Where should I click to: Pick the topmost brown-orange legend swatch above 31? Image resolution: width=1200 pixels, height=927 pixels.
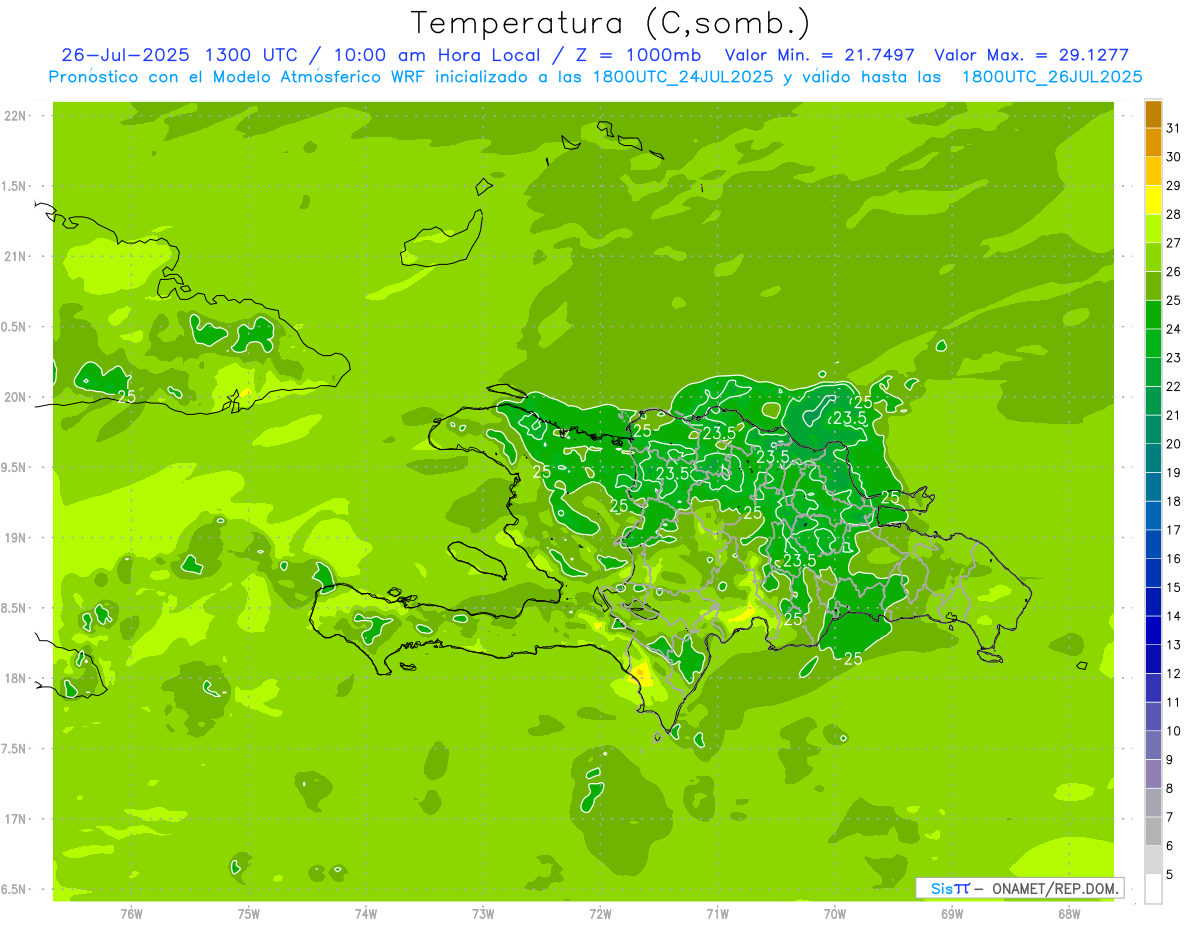1153,114
